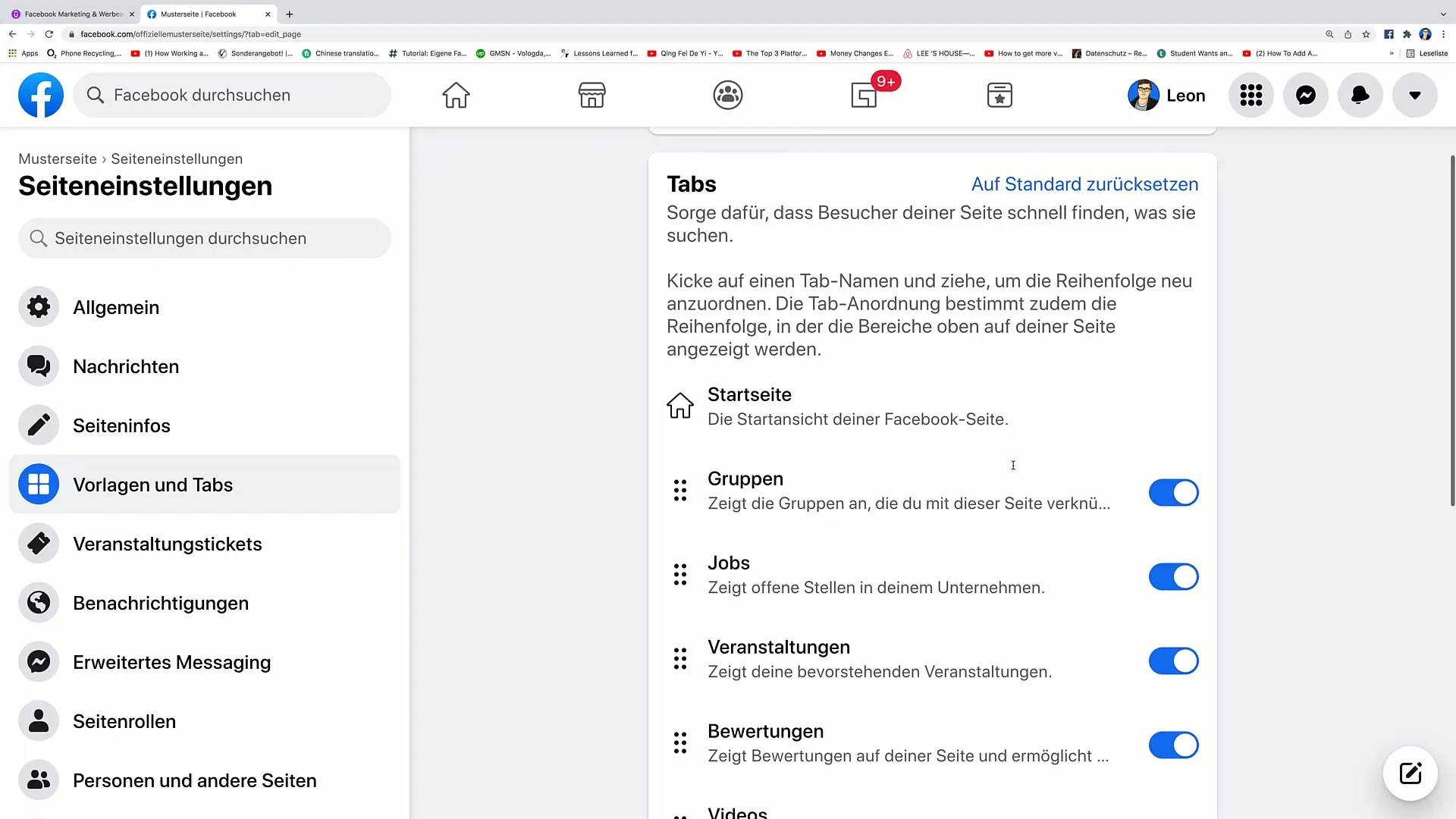The height and width of the screenshot is (819, 1456).
Task: Click Auf Standard zurücksetzen
Action: point(1084,184)
